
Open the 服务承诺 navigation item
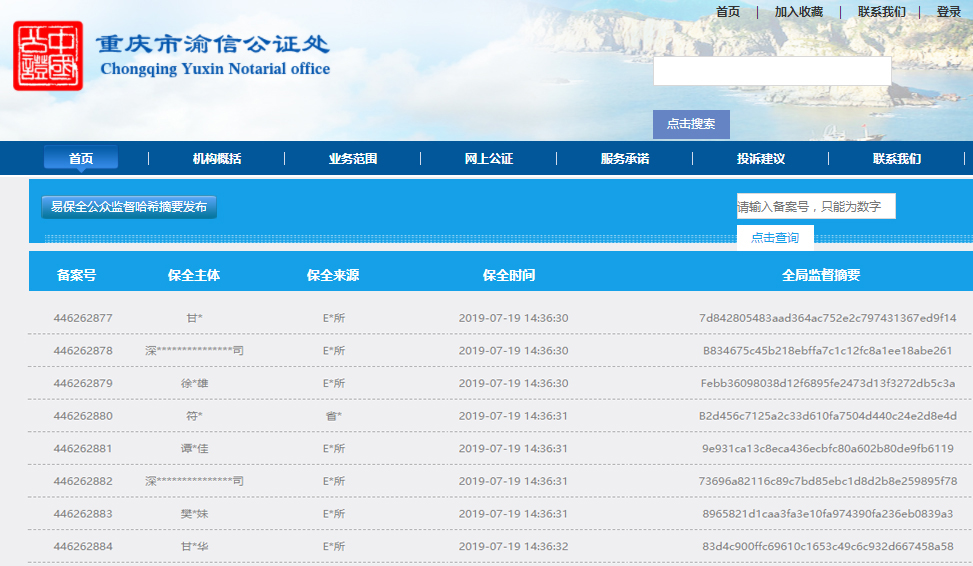[625, 159]
